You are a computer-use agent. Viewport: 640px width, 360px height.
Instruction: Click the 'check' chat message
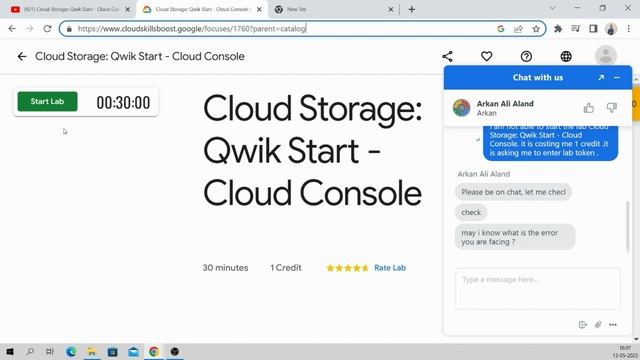[471, 212]
